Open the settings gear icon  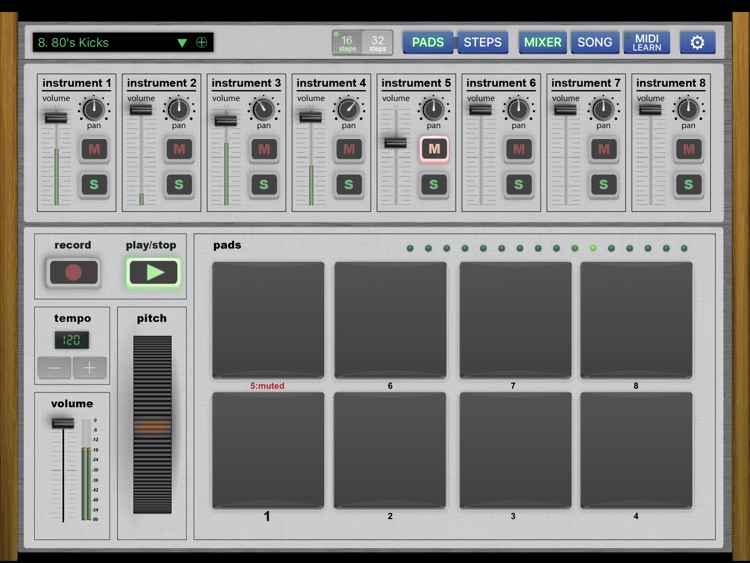697,42
